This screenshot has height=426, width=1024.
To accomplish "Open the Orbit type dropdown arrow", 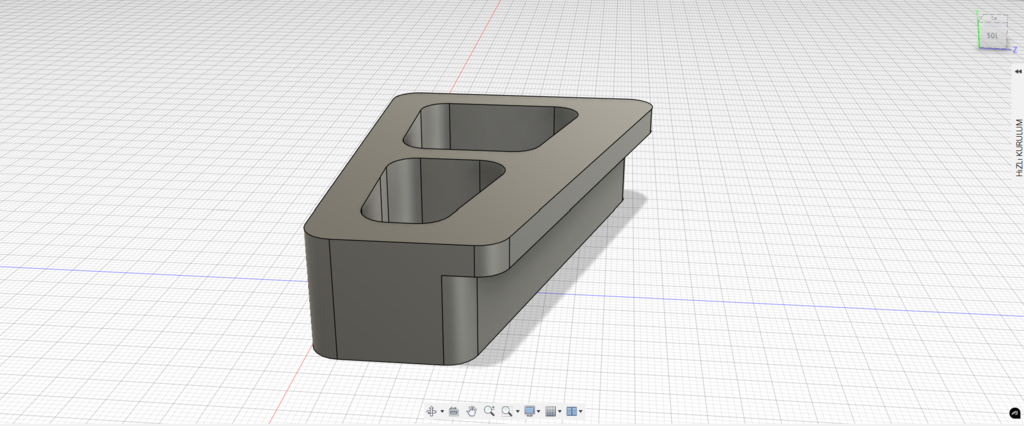I will [442, 412].
